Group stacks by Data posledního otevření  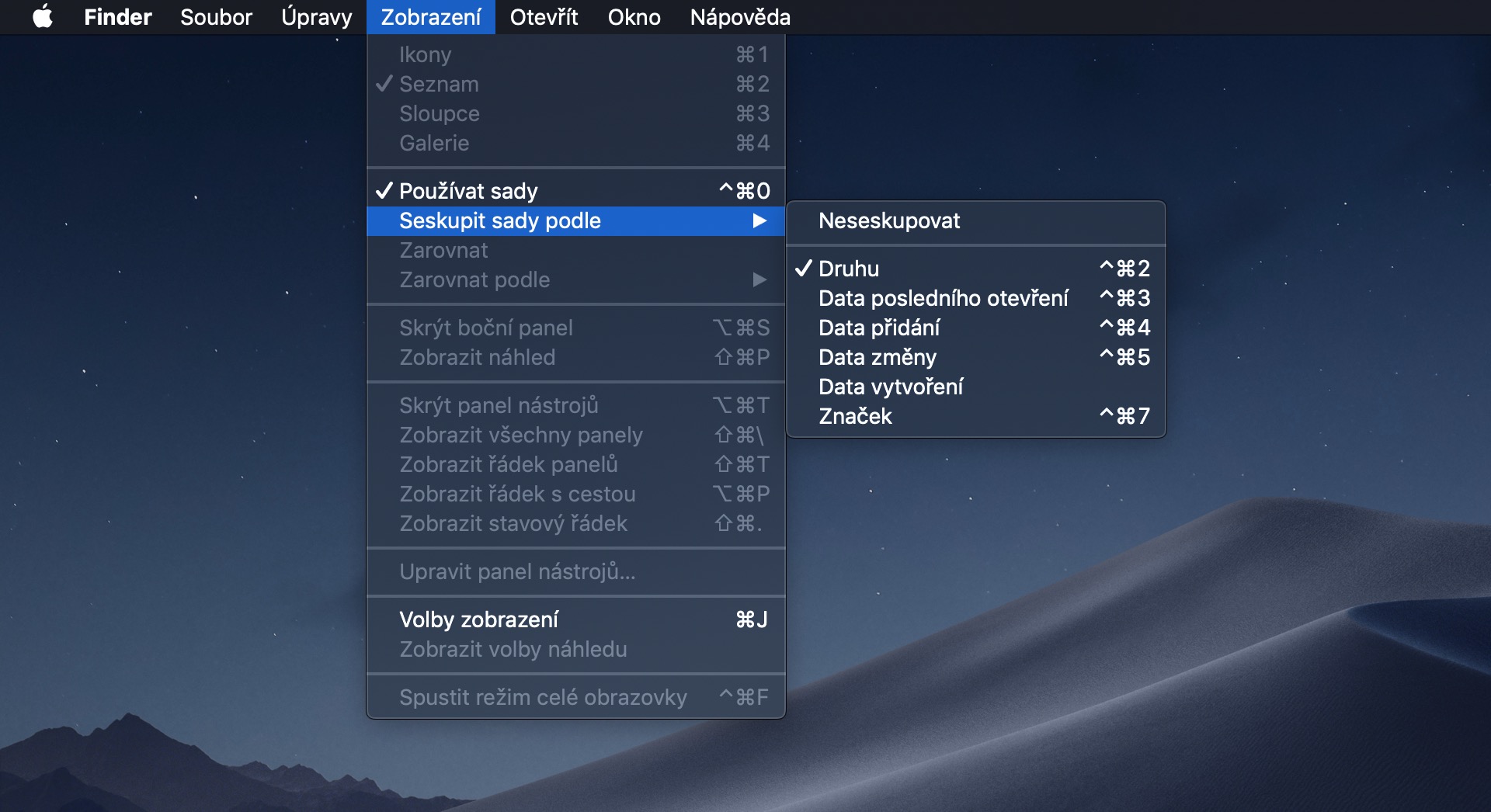(x=975, y=298)
